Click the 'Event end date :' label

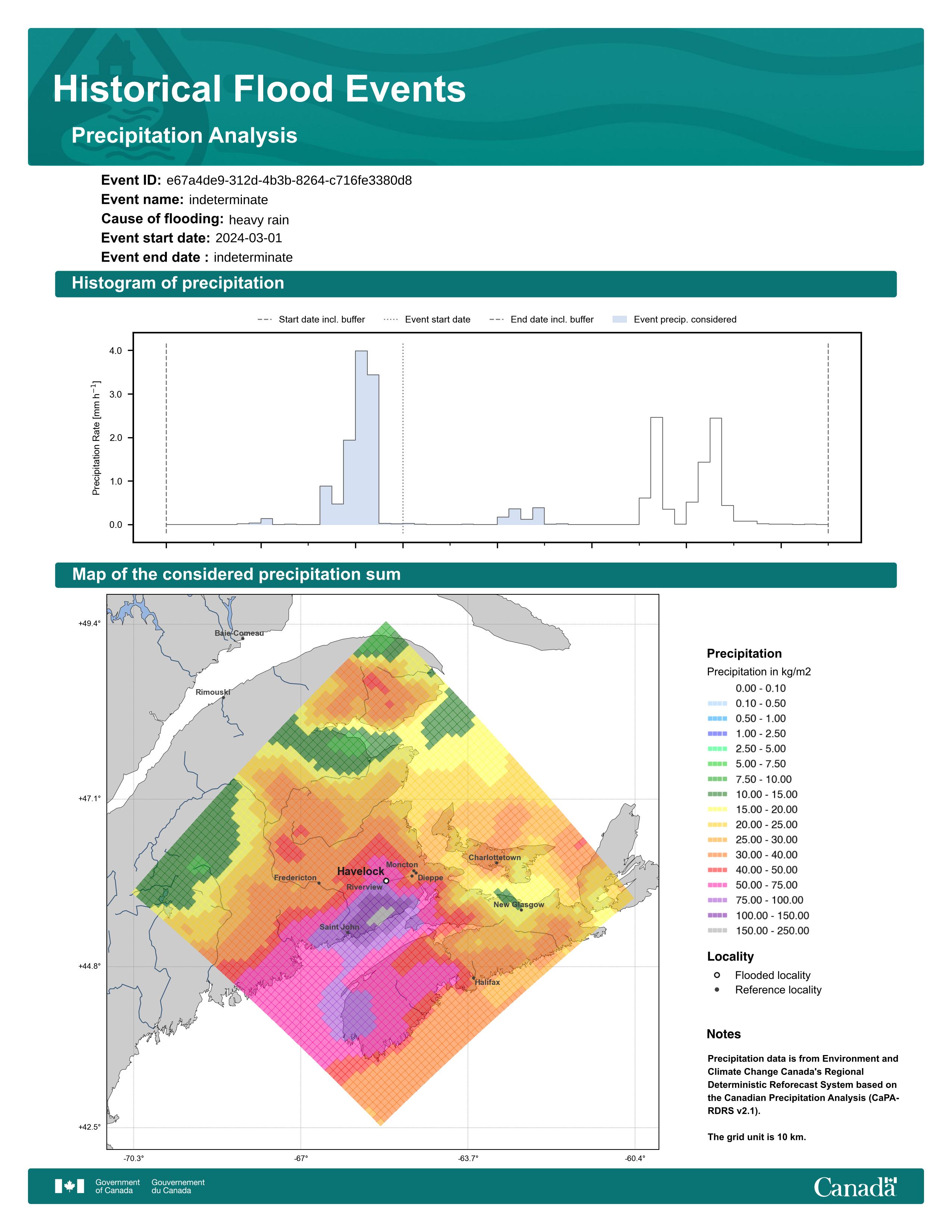(x=155, y=257)
